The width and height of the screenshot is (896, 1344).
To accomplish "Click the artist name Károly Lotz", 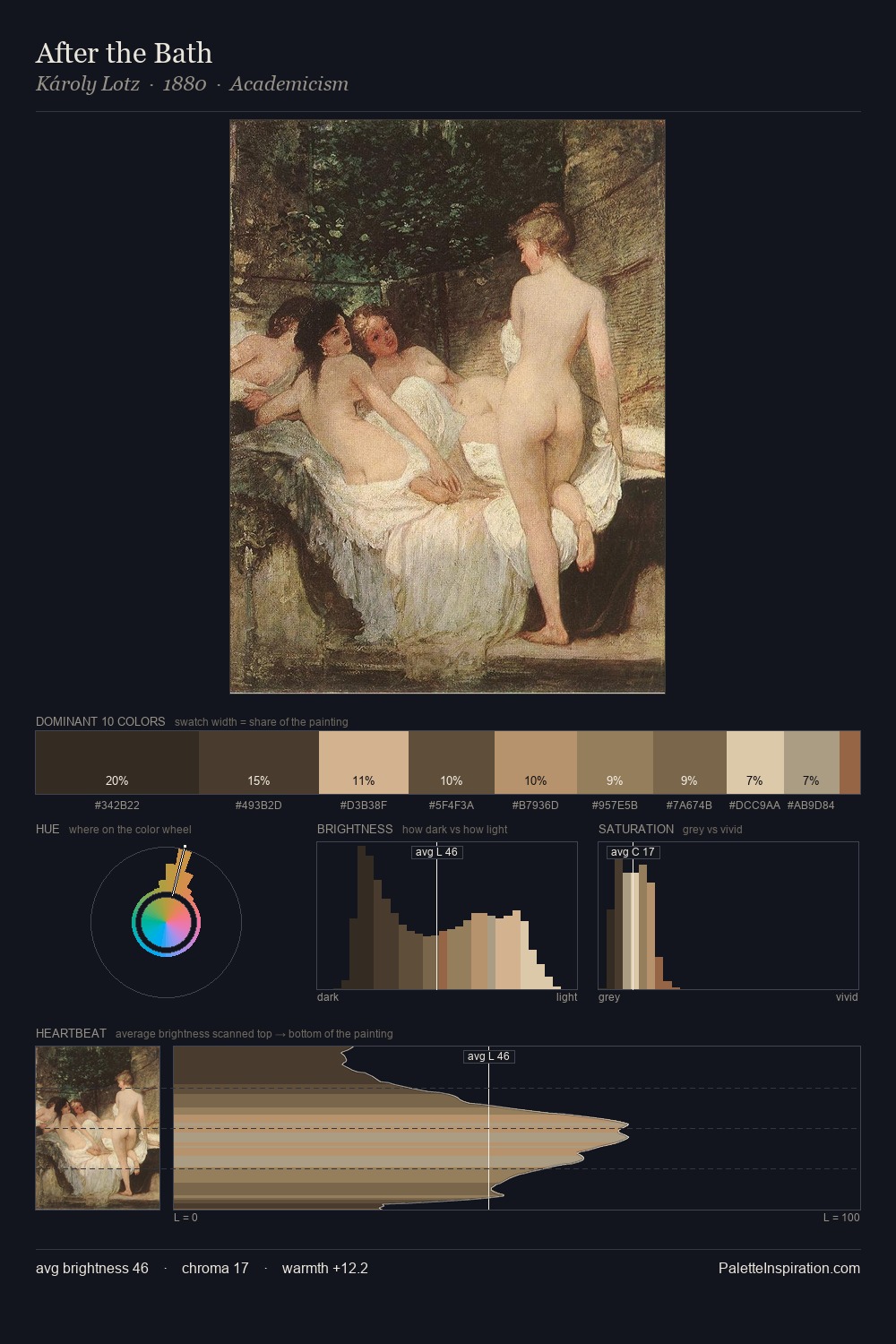I will [88, 84].
